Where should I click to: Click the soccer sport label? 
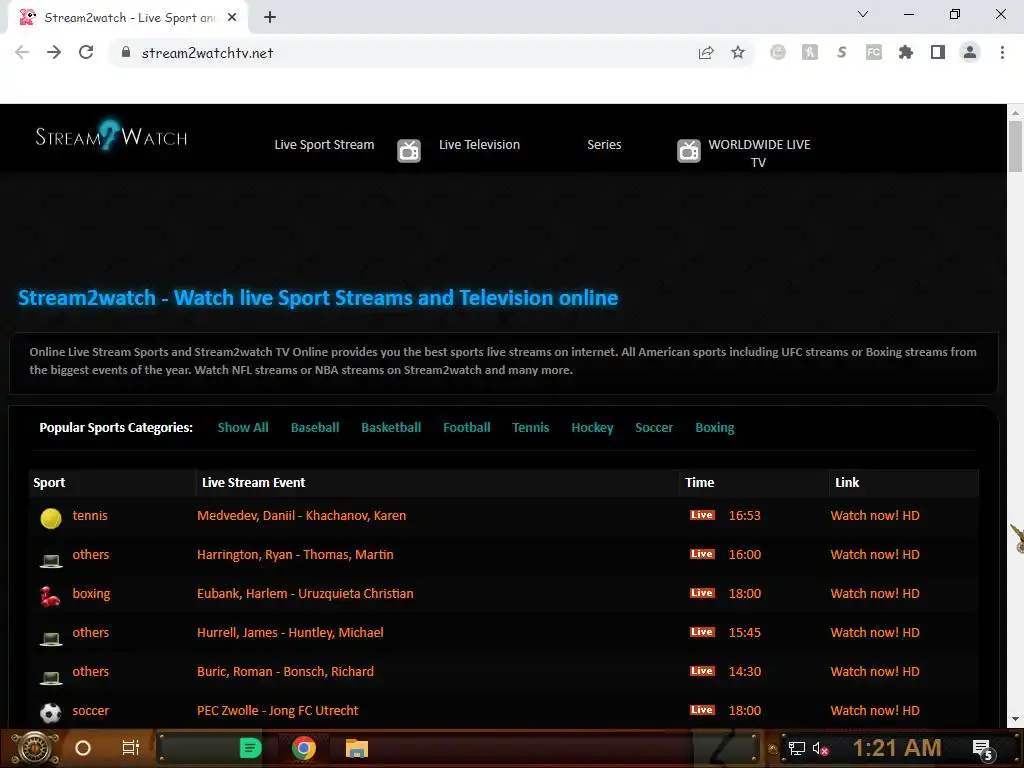tap(91, 711)
